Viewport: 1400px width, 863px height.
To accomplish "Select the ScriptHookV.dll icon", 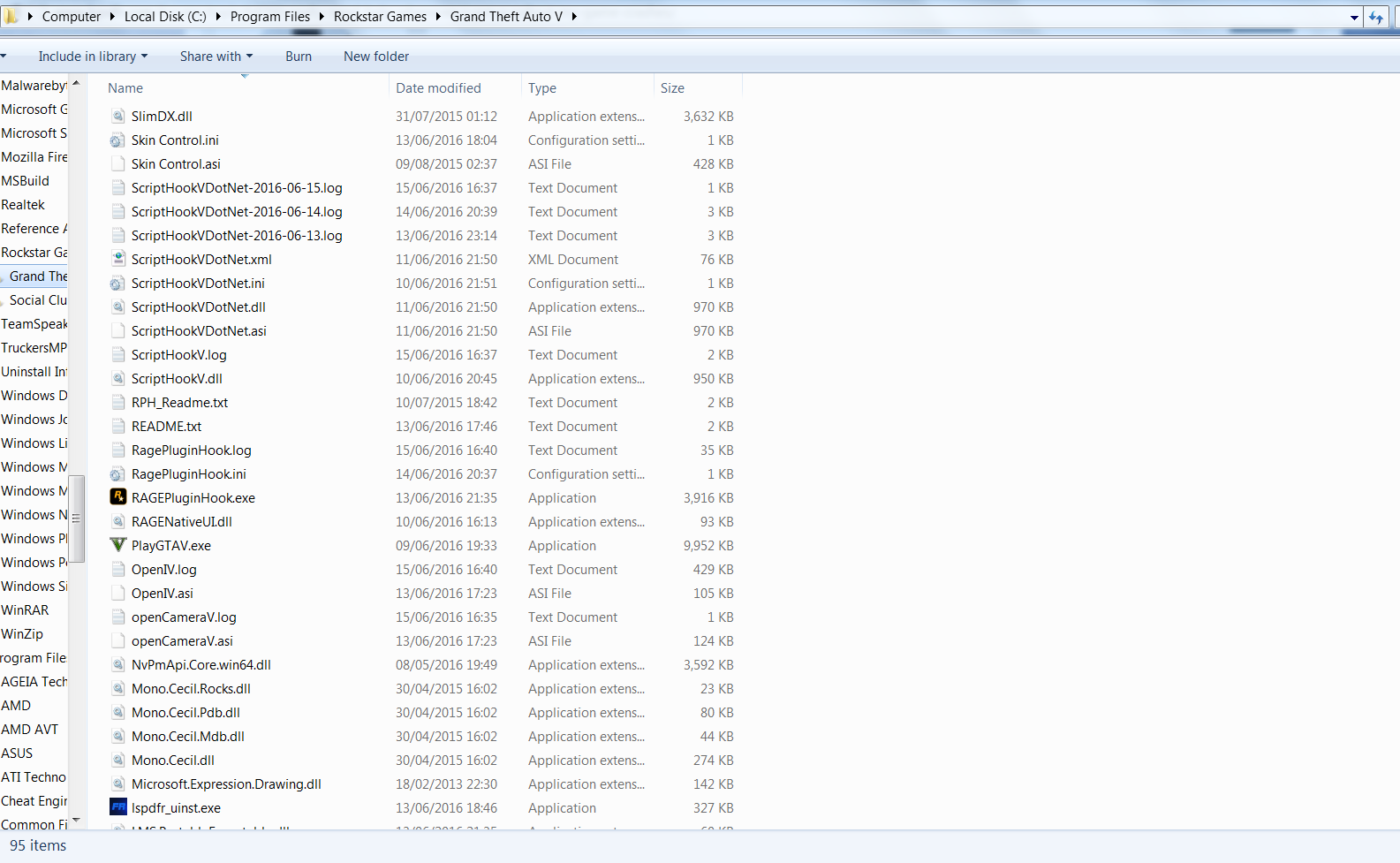I will click(x=117, y=378).
